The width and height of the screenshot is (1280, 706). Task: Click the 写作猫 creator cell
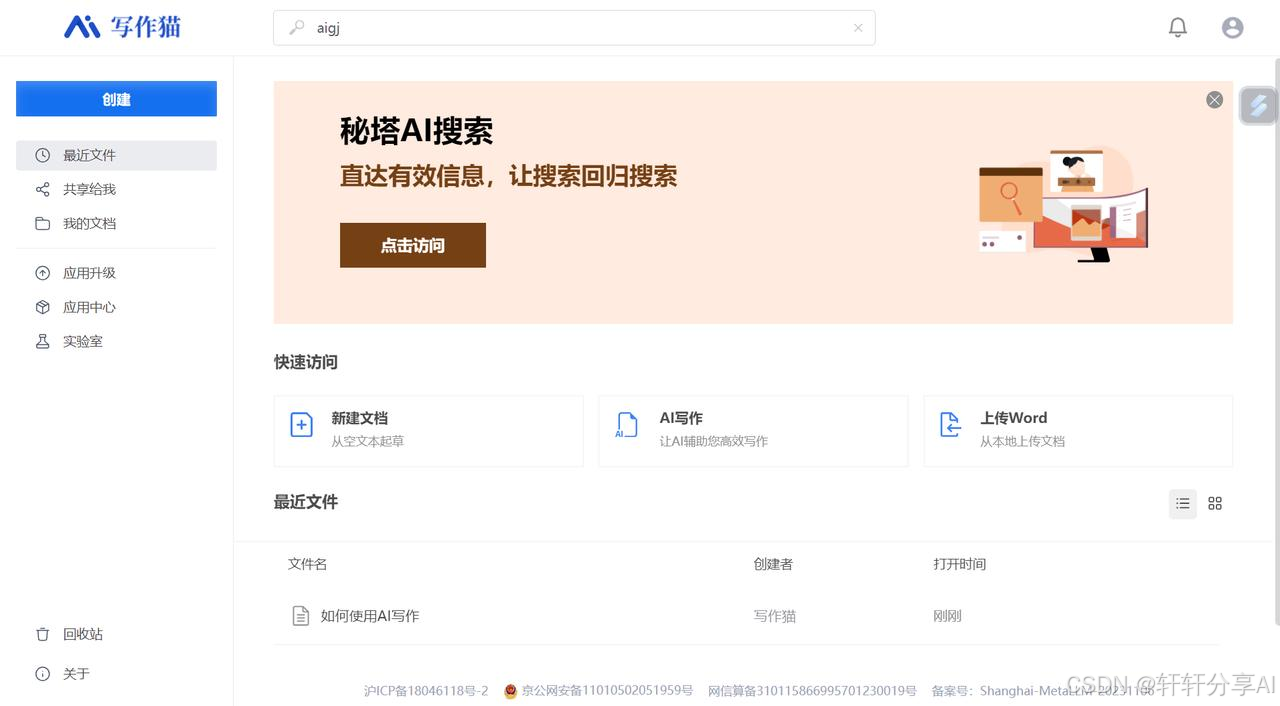pyautogui.click(x=775, y=616)
